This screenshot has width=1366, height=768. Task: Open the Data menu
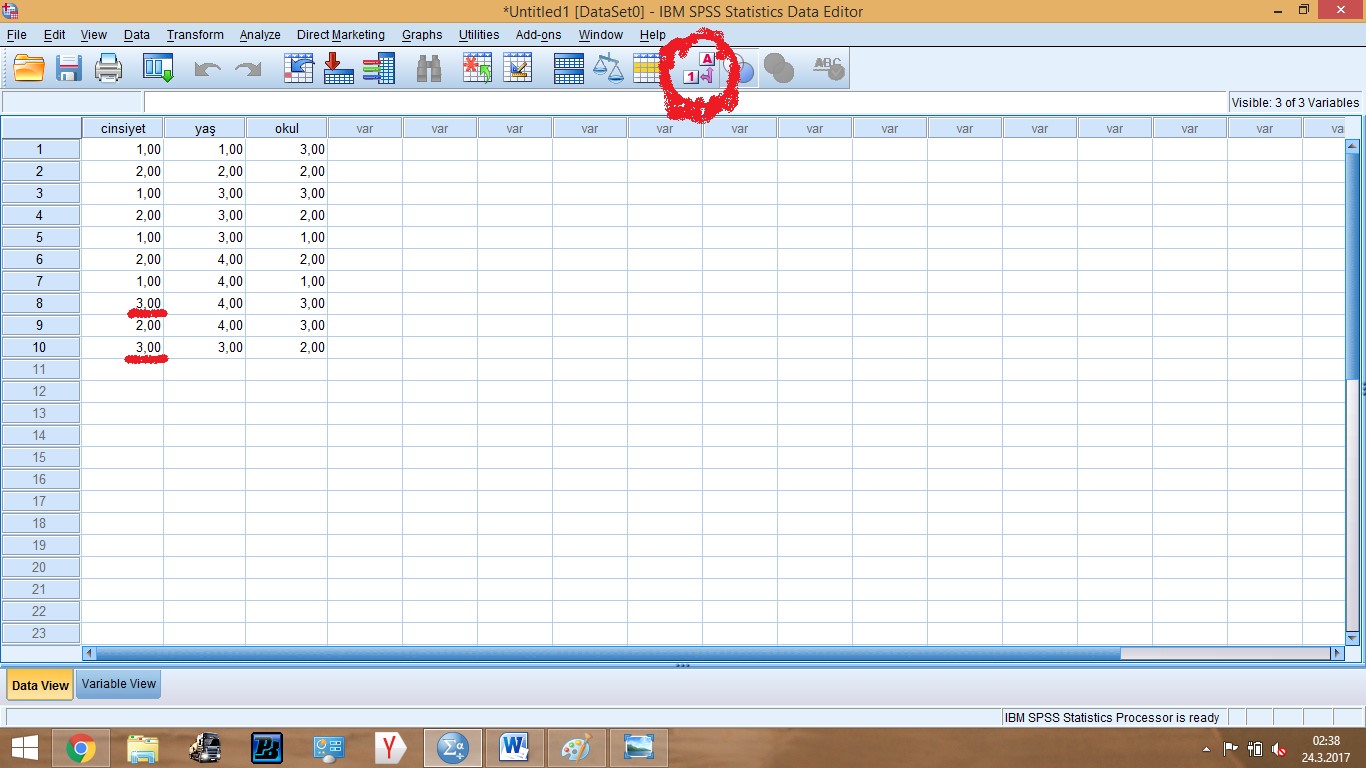click(x=137, y=35)
